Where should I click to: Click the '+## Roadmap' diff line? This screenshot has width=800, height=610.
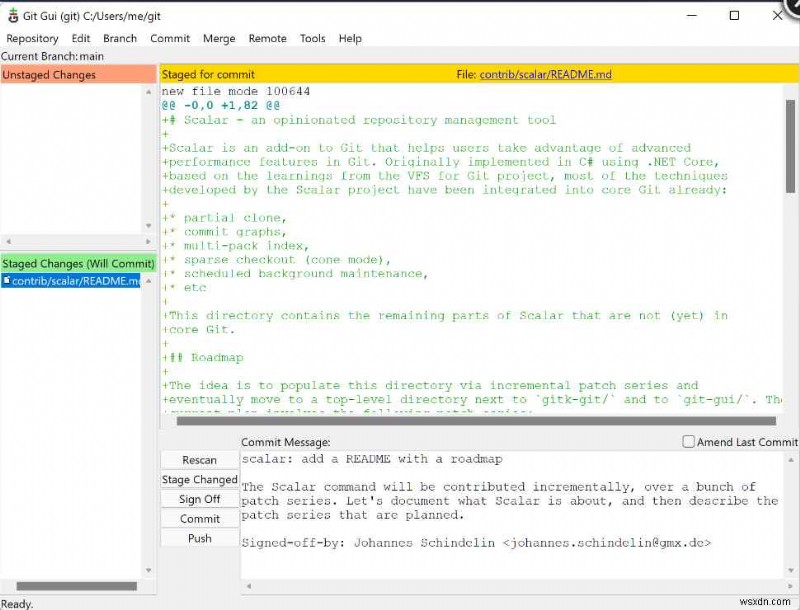(x=203, y=358)
